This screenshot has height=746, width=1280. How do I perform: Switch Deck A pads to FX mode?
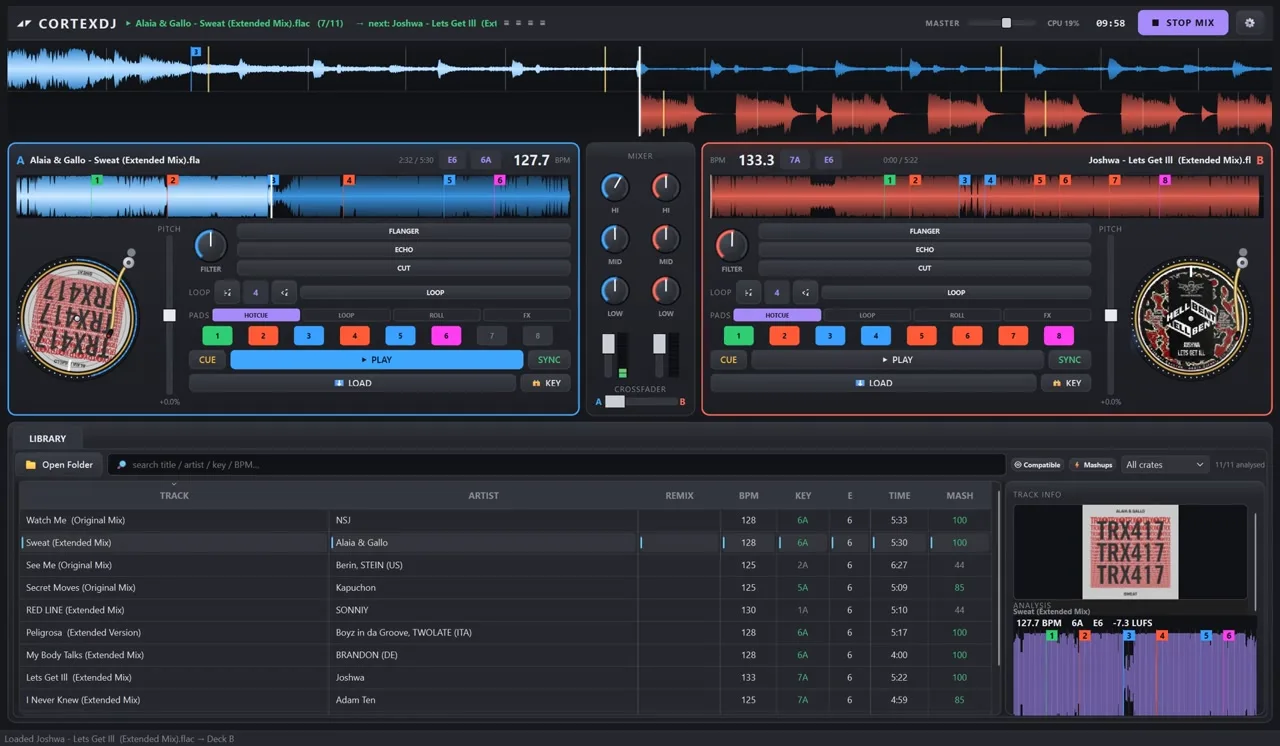point(527,315)
